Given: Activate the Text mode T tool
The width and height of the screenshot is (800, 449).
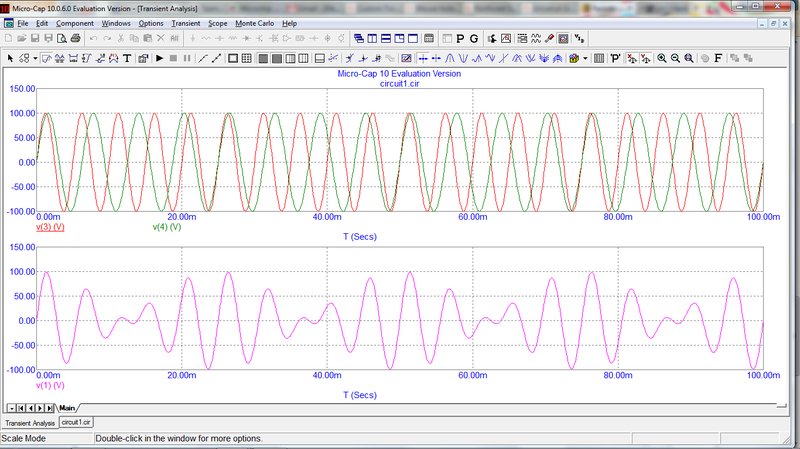Looking at the screenshot, I should (127, 58).
